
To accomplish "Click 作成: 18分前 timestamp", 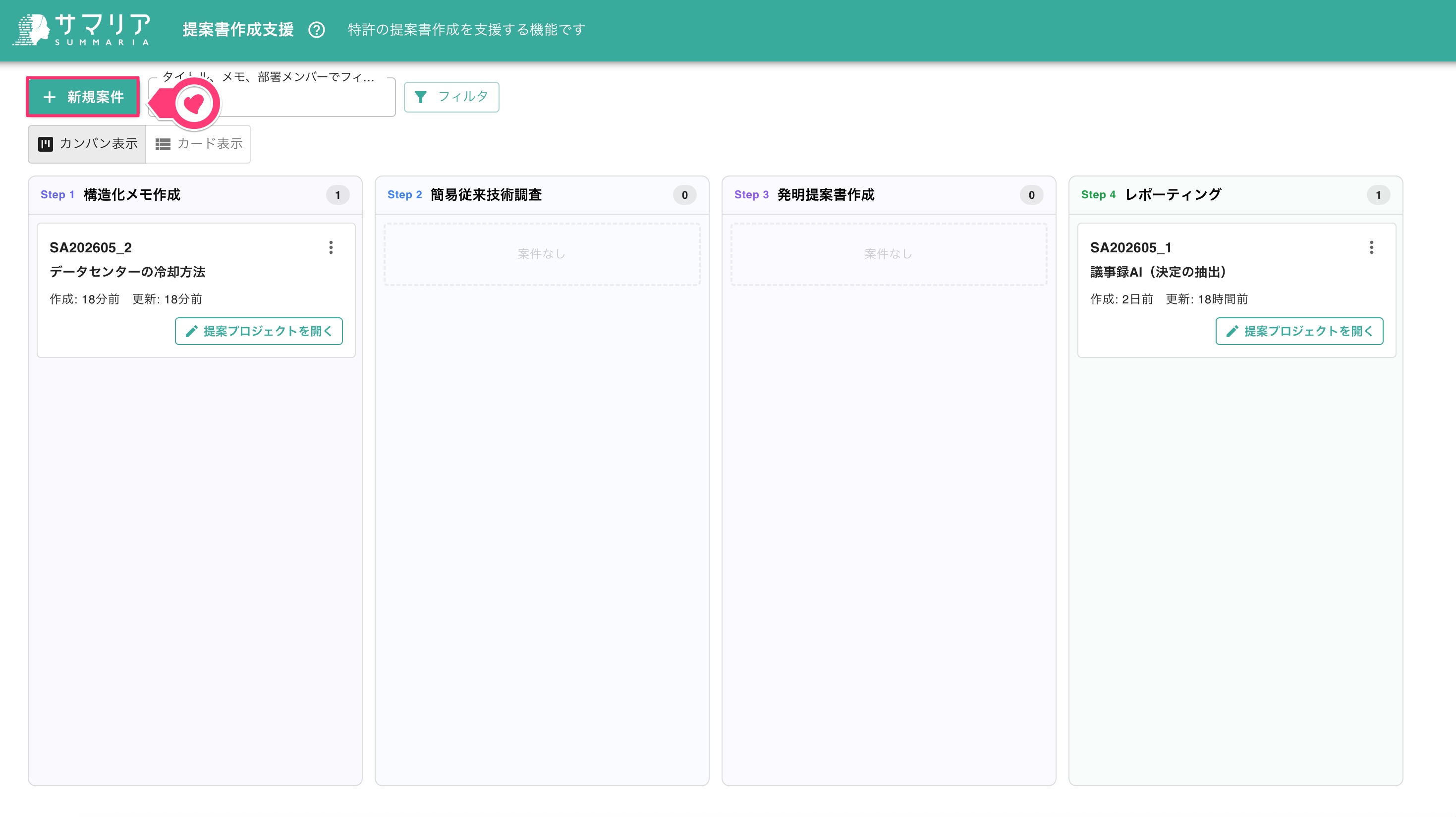I will [85, 299].
